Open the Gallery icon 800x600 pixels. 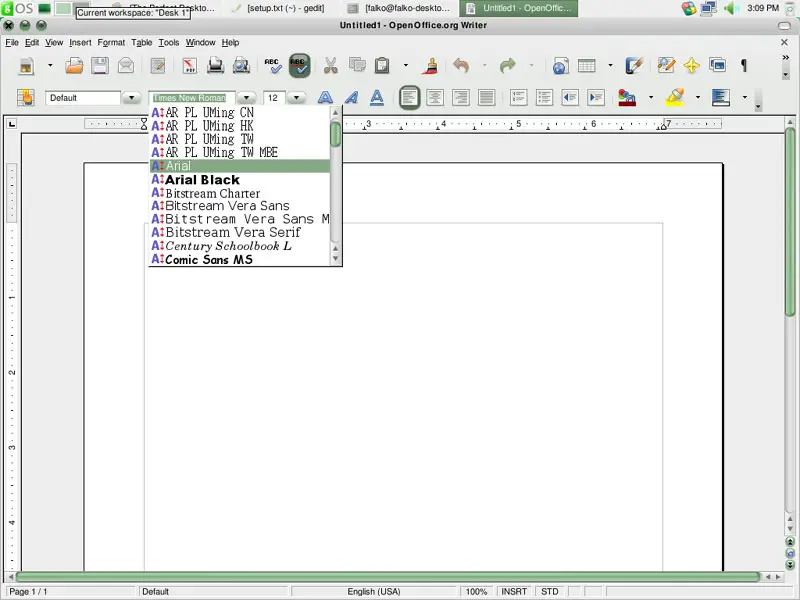coord(717,66)
